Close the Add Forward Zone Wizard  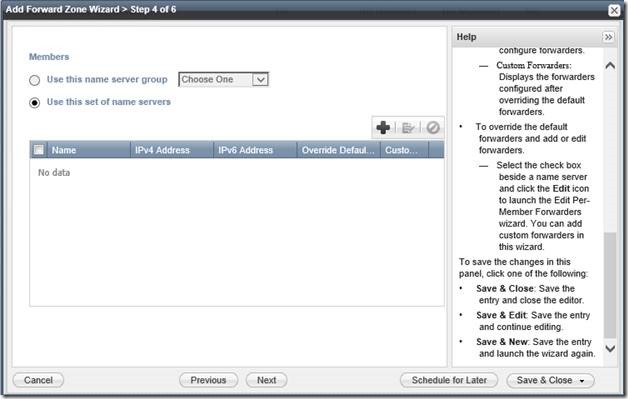614,10
